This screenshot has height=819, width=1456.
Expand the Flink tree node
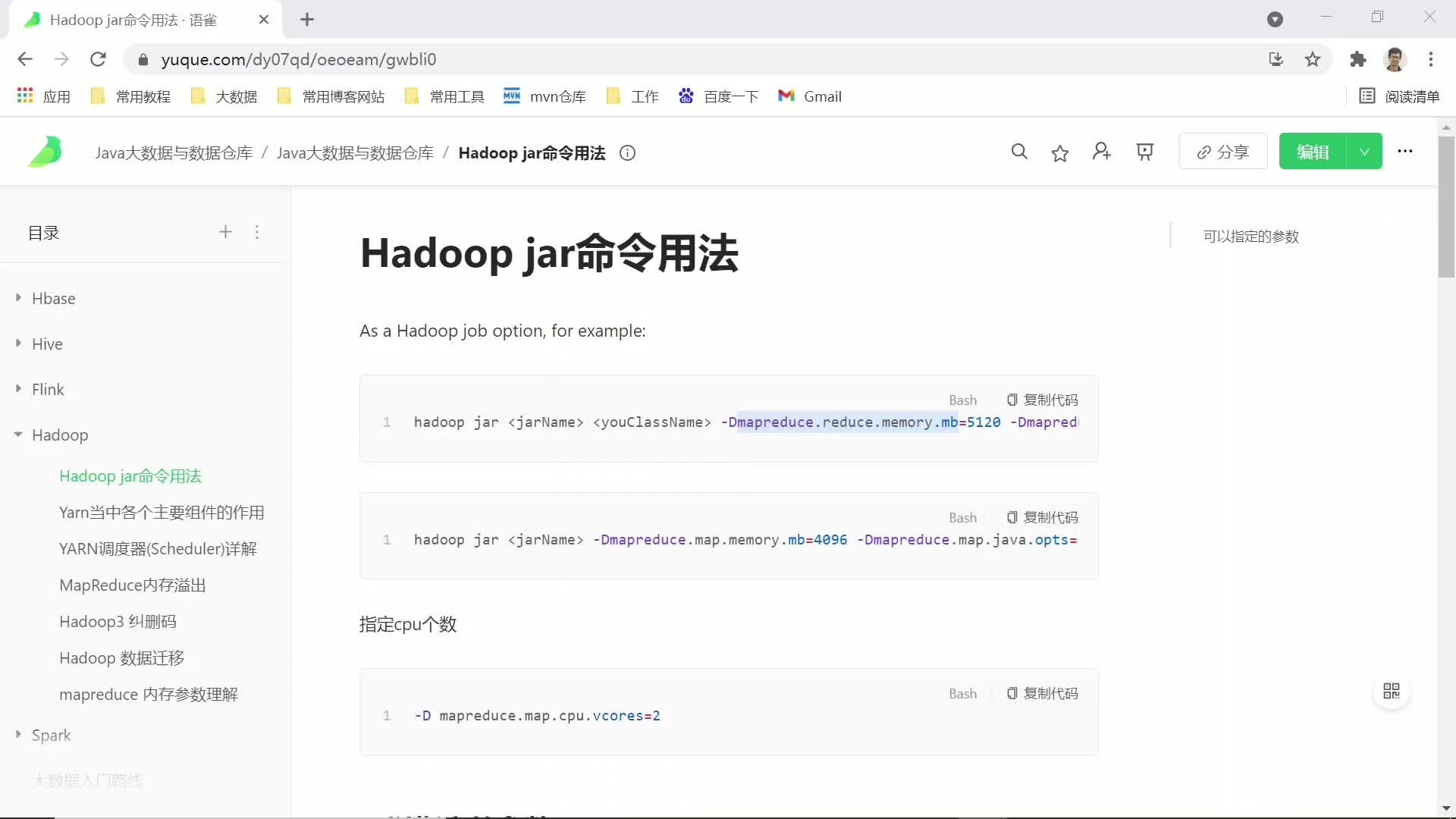(x=18, y=389)
